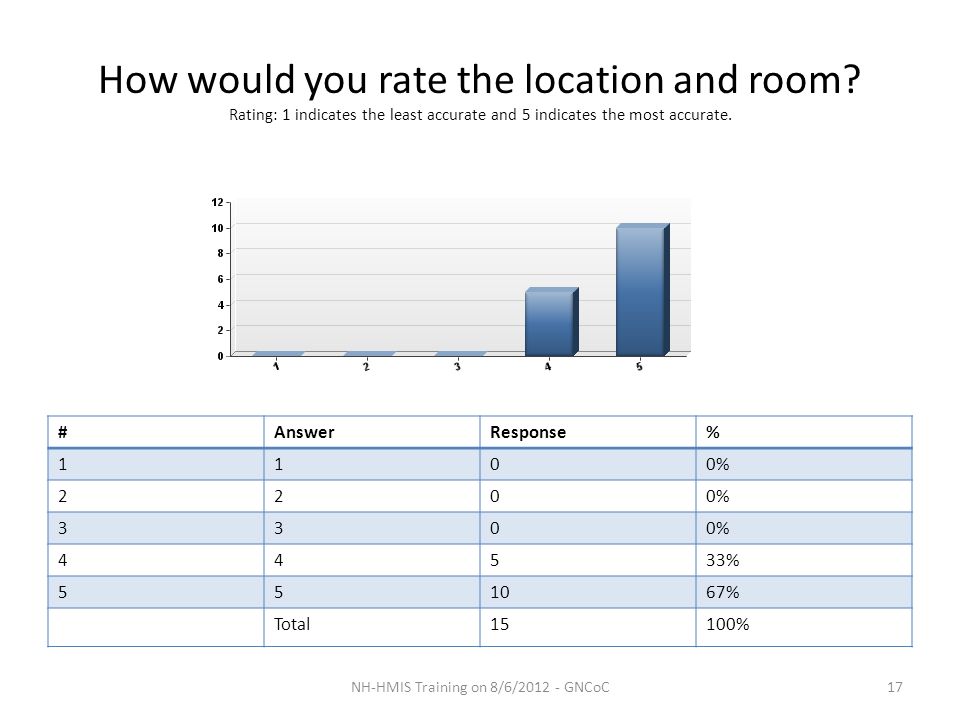This screenshot has width=960, height=720.
Task: Select the flat bar for rating 2
Action: pos(369,354)
